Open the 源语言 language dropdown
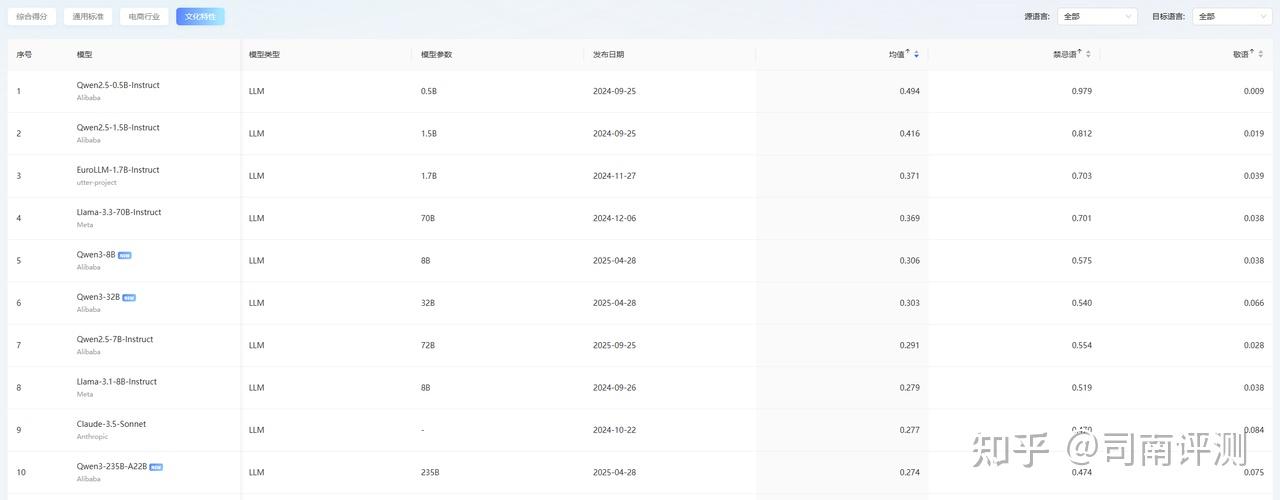The height and width of the screenshot is (500, 1280). pos(1097,16)
